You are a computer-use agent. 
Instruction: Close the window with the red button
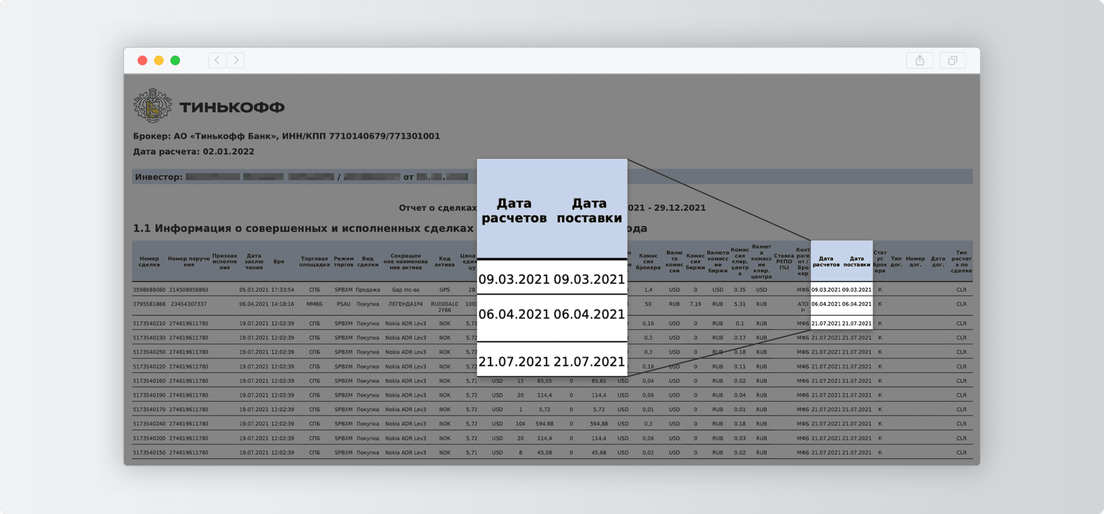click(x=142, y=61)
